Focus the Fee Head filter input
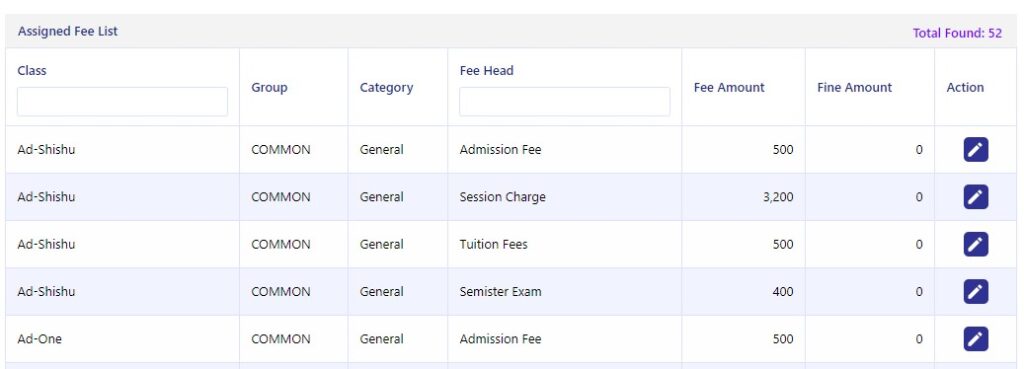This screenshot has width=1024, height=369. (x=564, y=102)
